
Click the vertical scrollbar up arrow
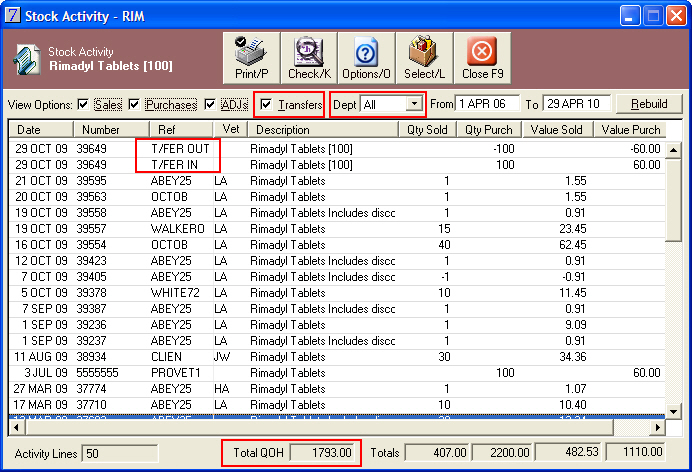pyautogui.click(x=673, y=150)
